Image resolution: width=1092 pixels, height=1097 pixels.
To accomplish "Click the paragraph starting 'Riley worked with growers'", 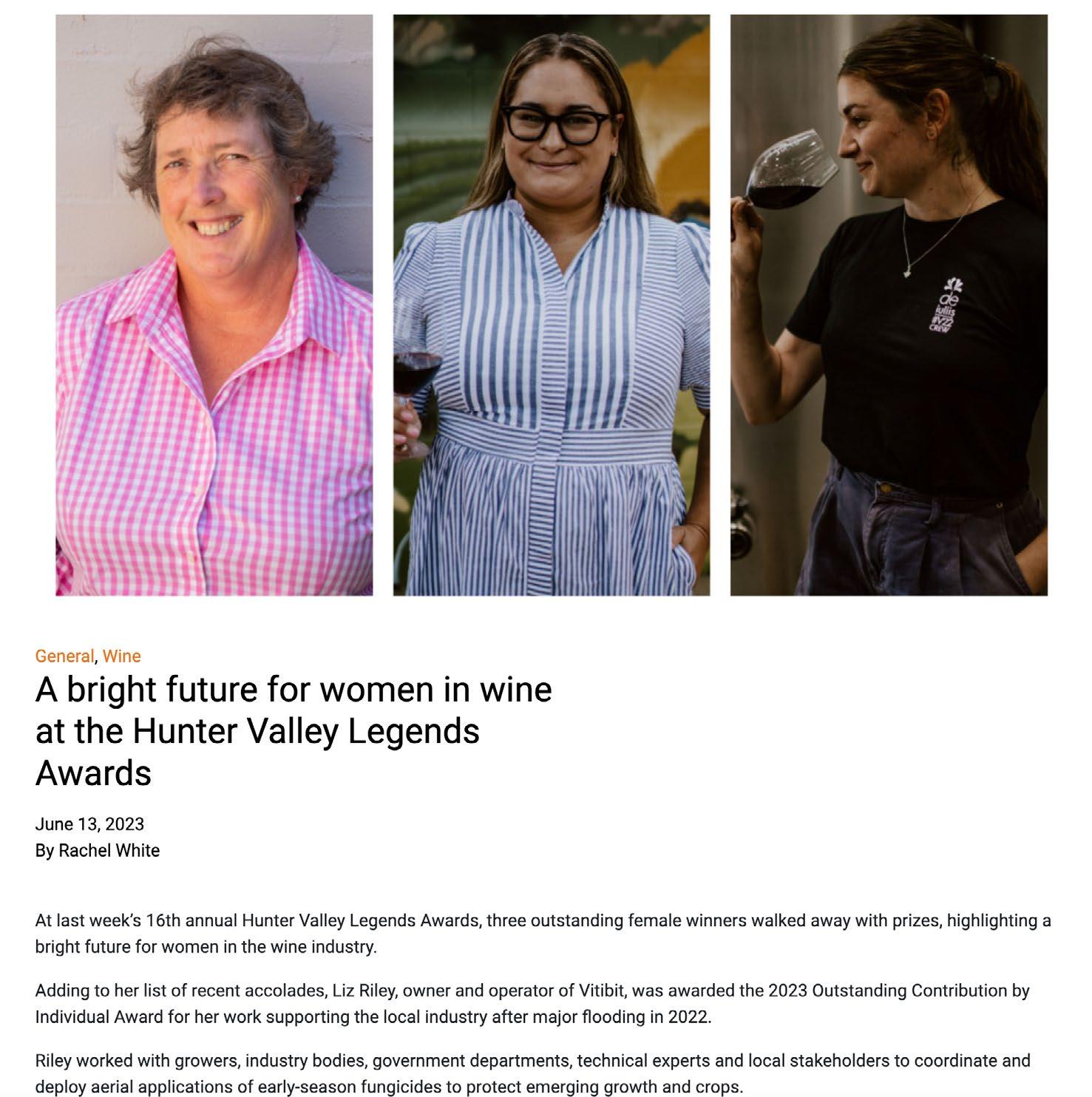I will coord(532,1074).
